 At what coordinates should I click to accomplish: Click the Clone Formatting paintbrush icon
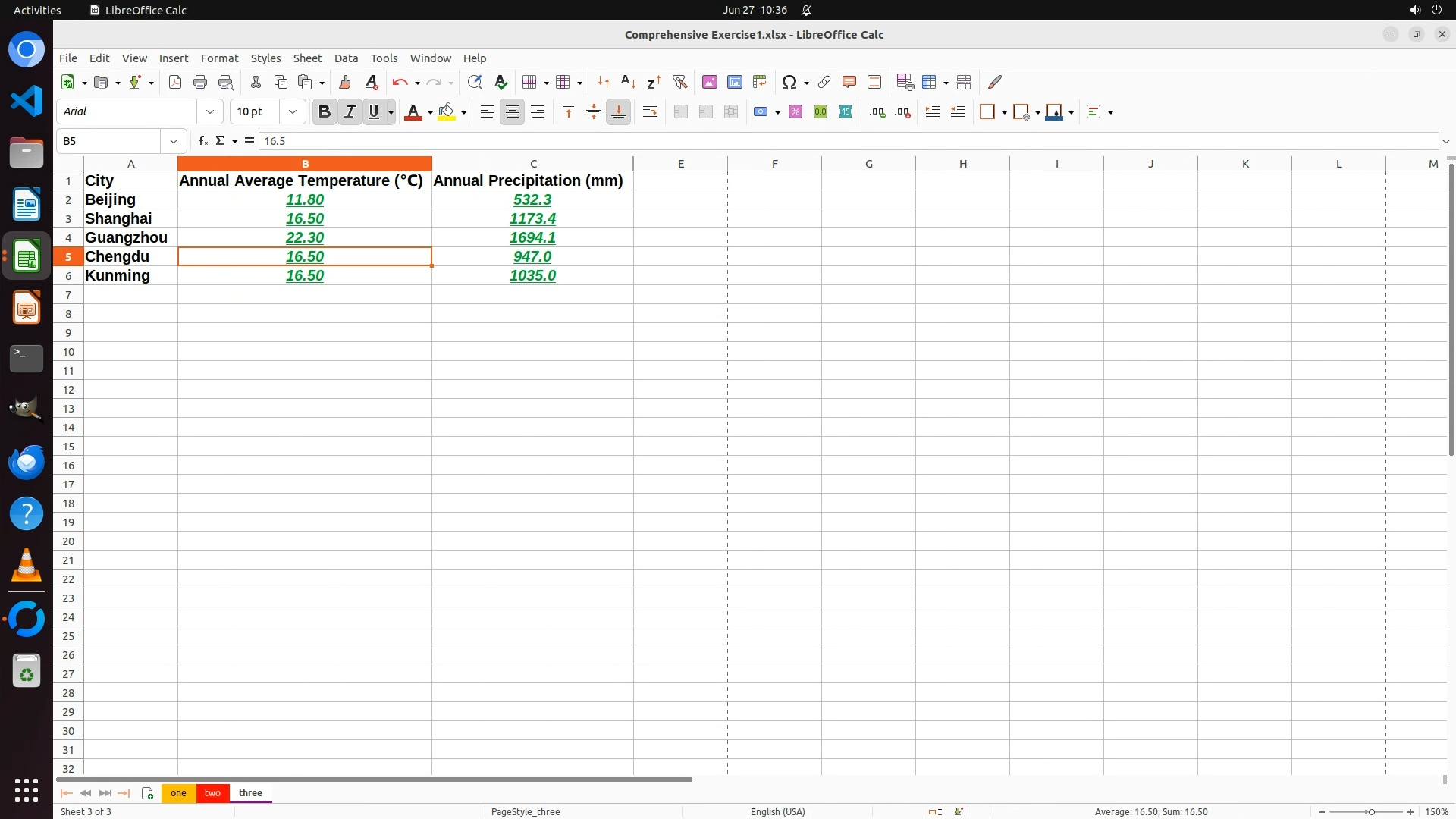coord(345,82)
